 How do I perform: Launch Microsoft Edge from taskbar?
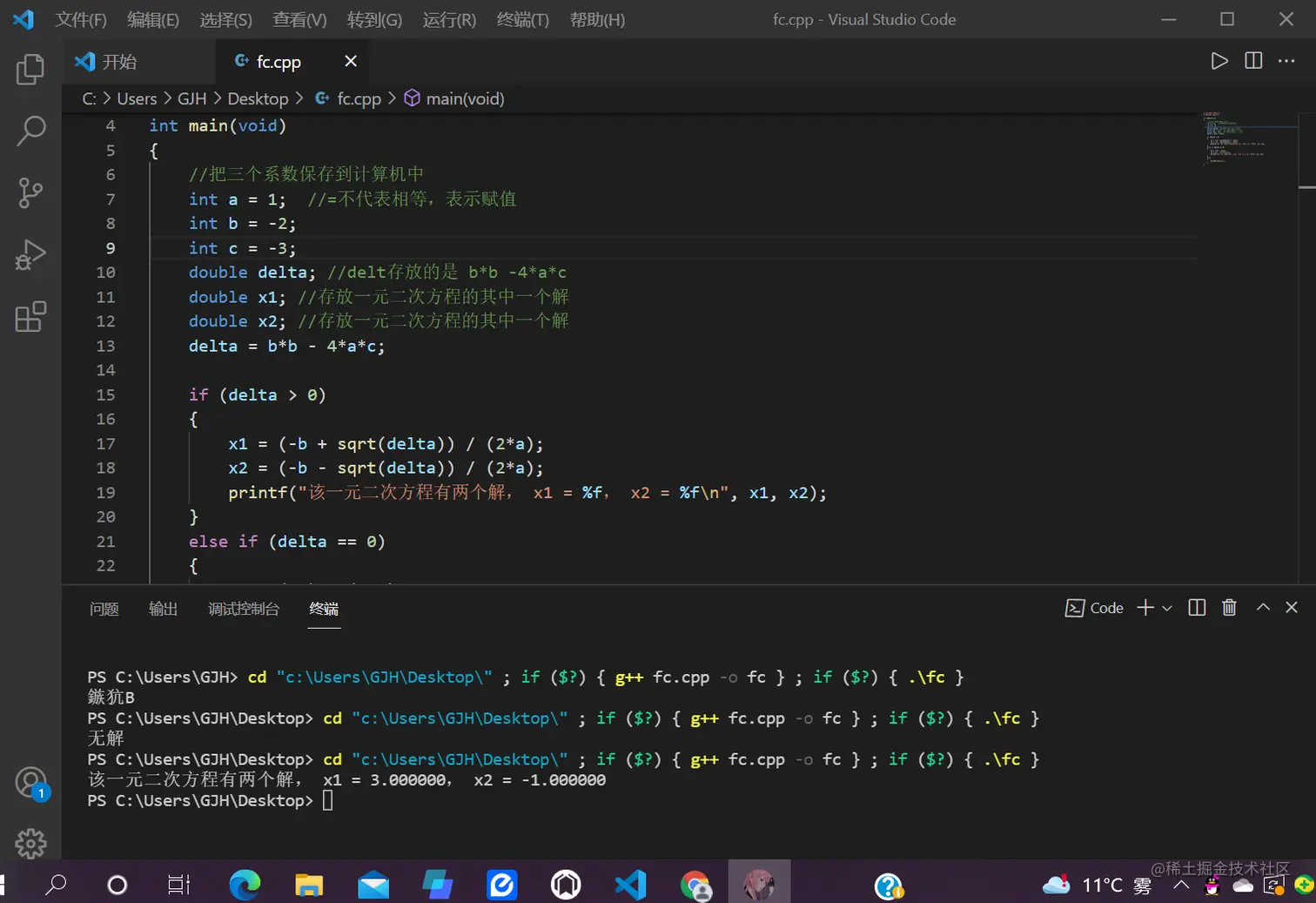point(245,885)
